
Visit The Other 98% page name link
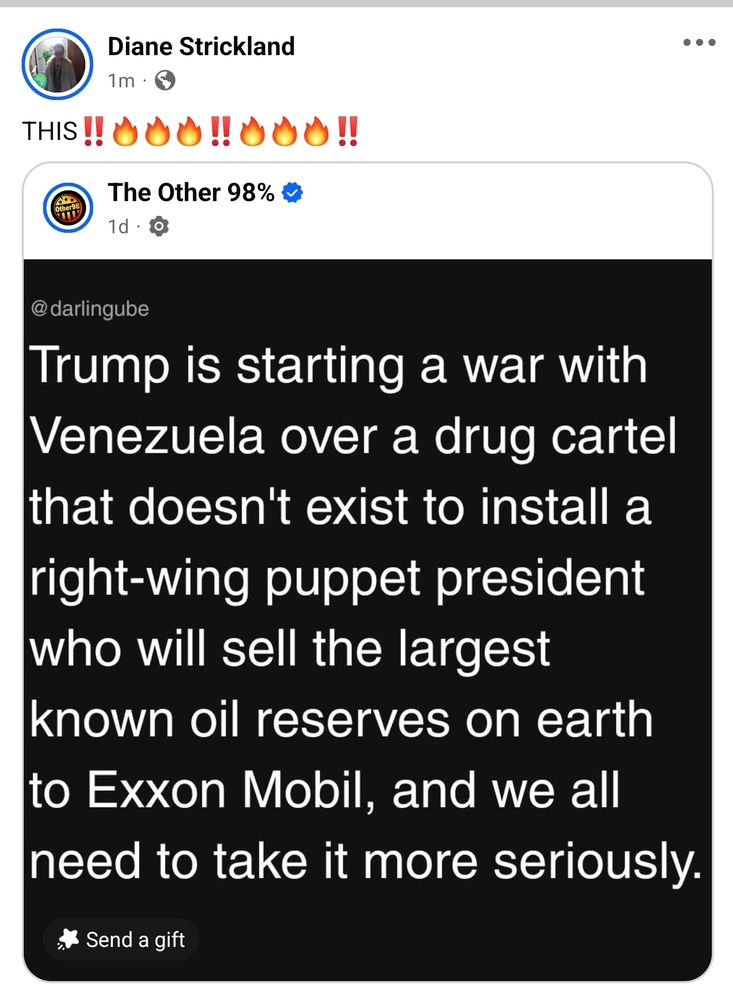[191, 193]
